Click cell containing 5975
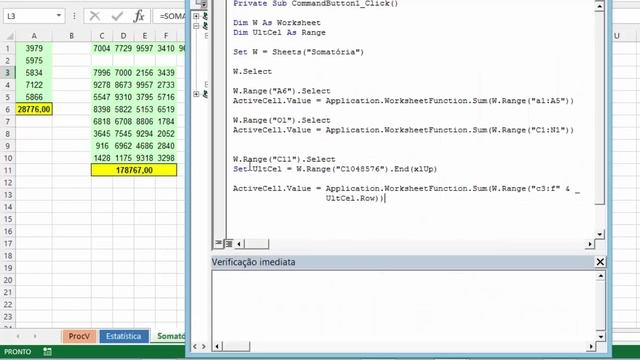 34,60
